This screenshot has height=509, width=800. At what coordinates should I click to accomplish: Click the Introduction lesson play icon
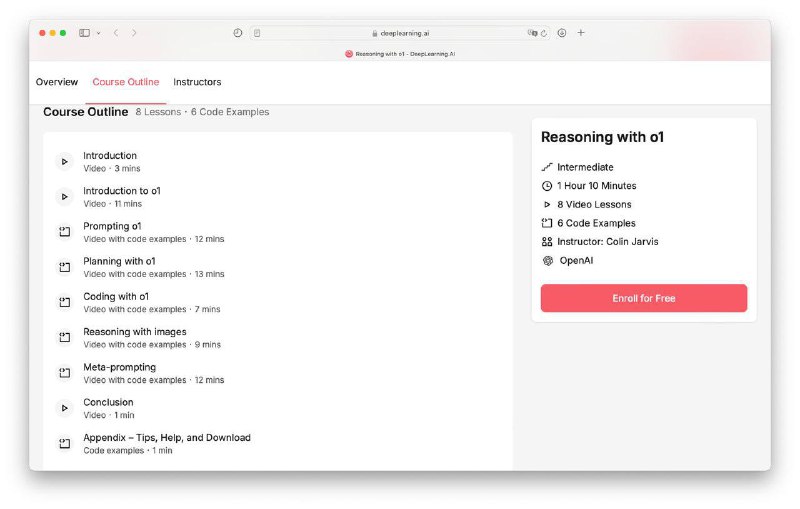(x=64, y=162)
